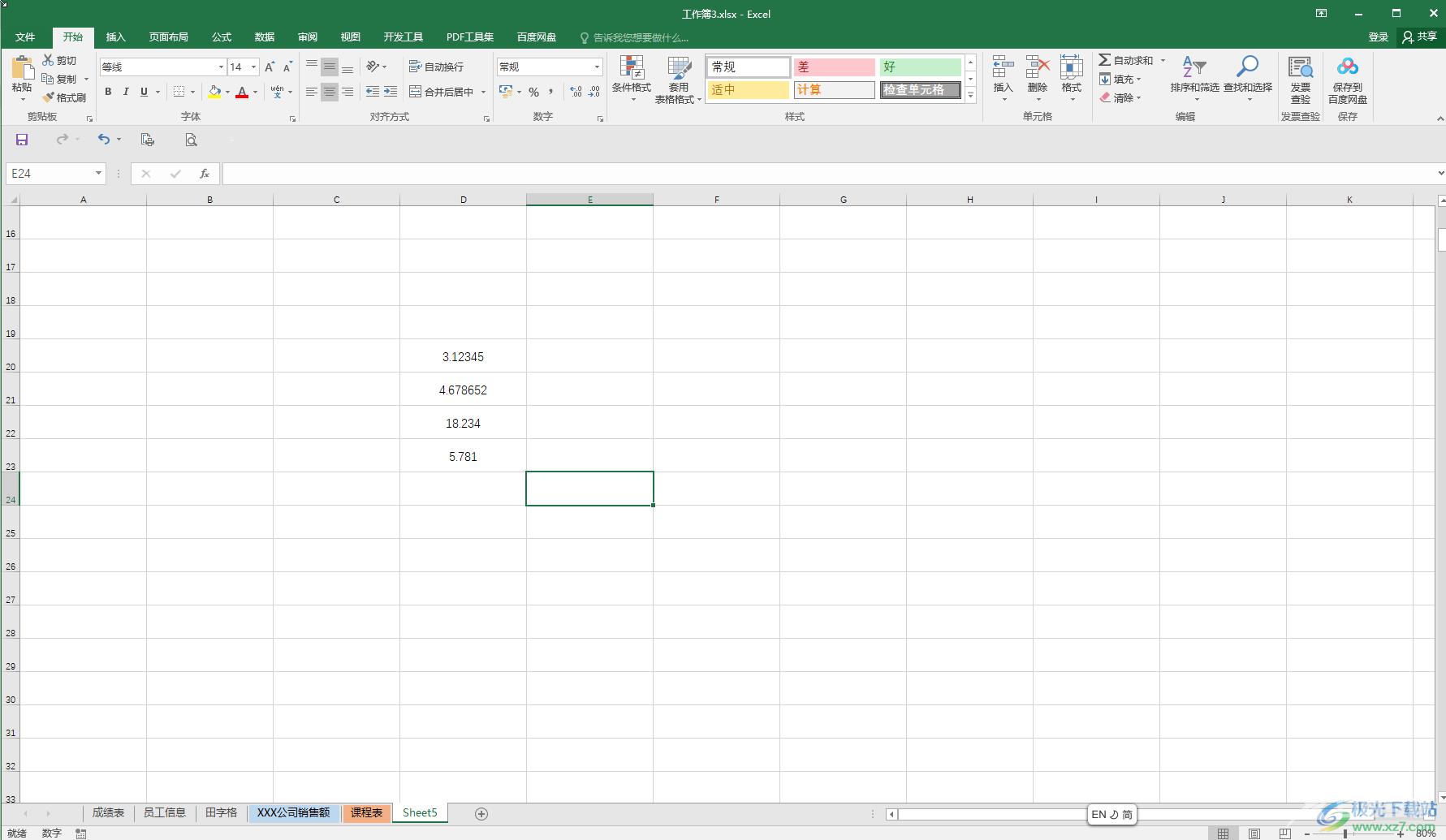
Task: Click the text orientation icon
Action: pyautogui.click(x=373, y=67)
